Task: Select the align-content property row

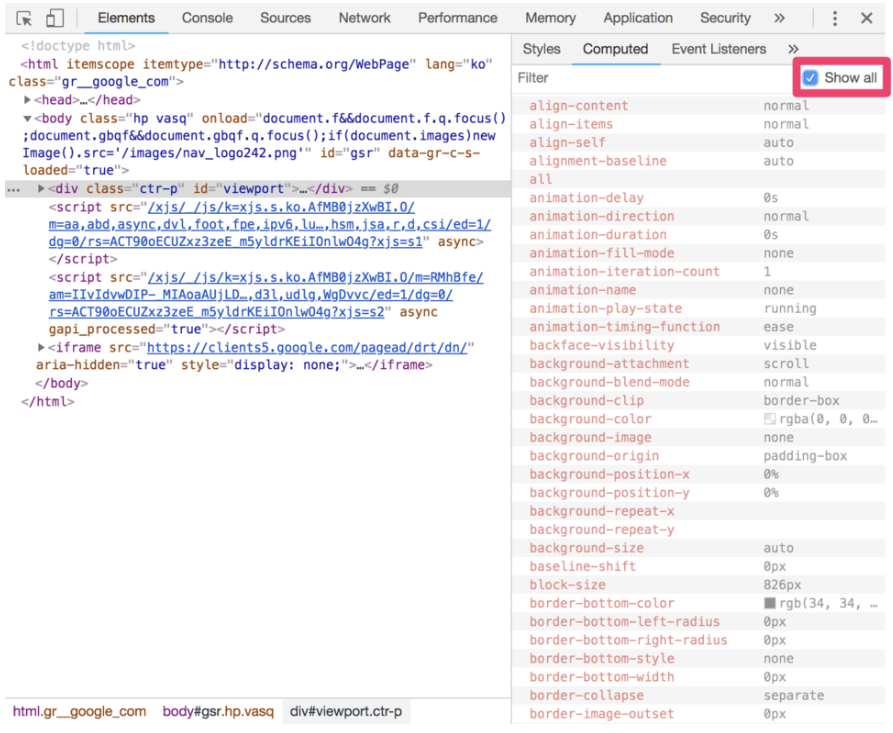Action: 698,105
